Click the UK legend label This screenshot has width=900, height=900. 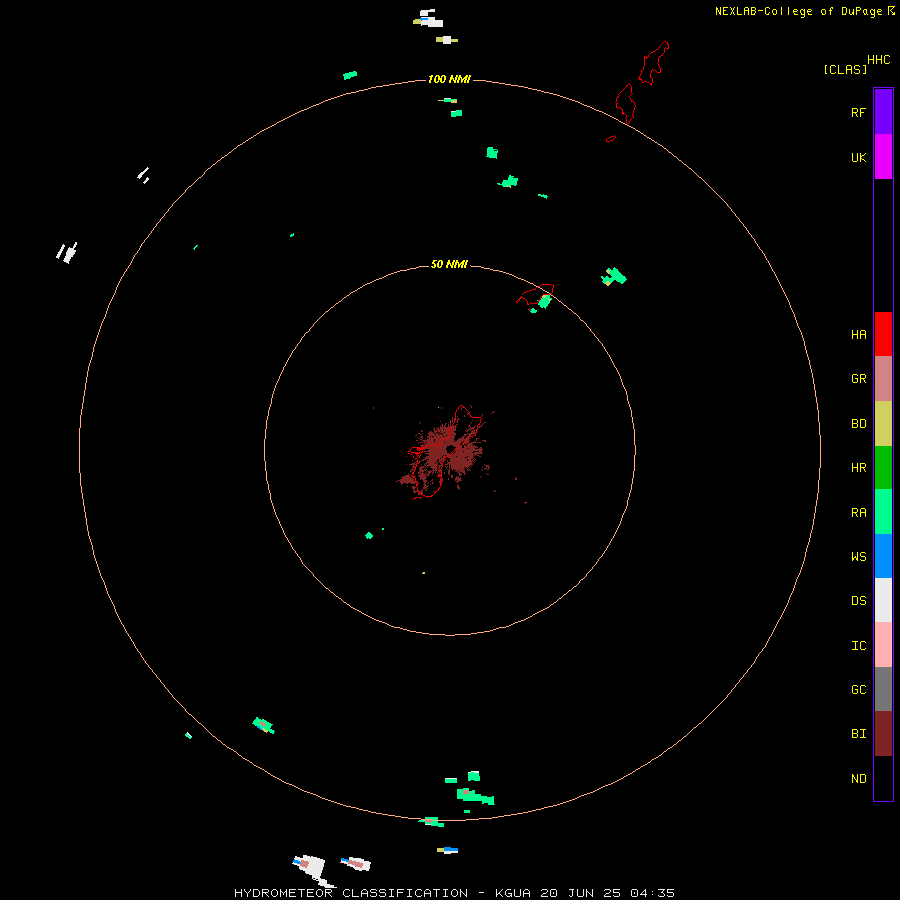[858, 157]
